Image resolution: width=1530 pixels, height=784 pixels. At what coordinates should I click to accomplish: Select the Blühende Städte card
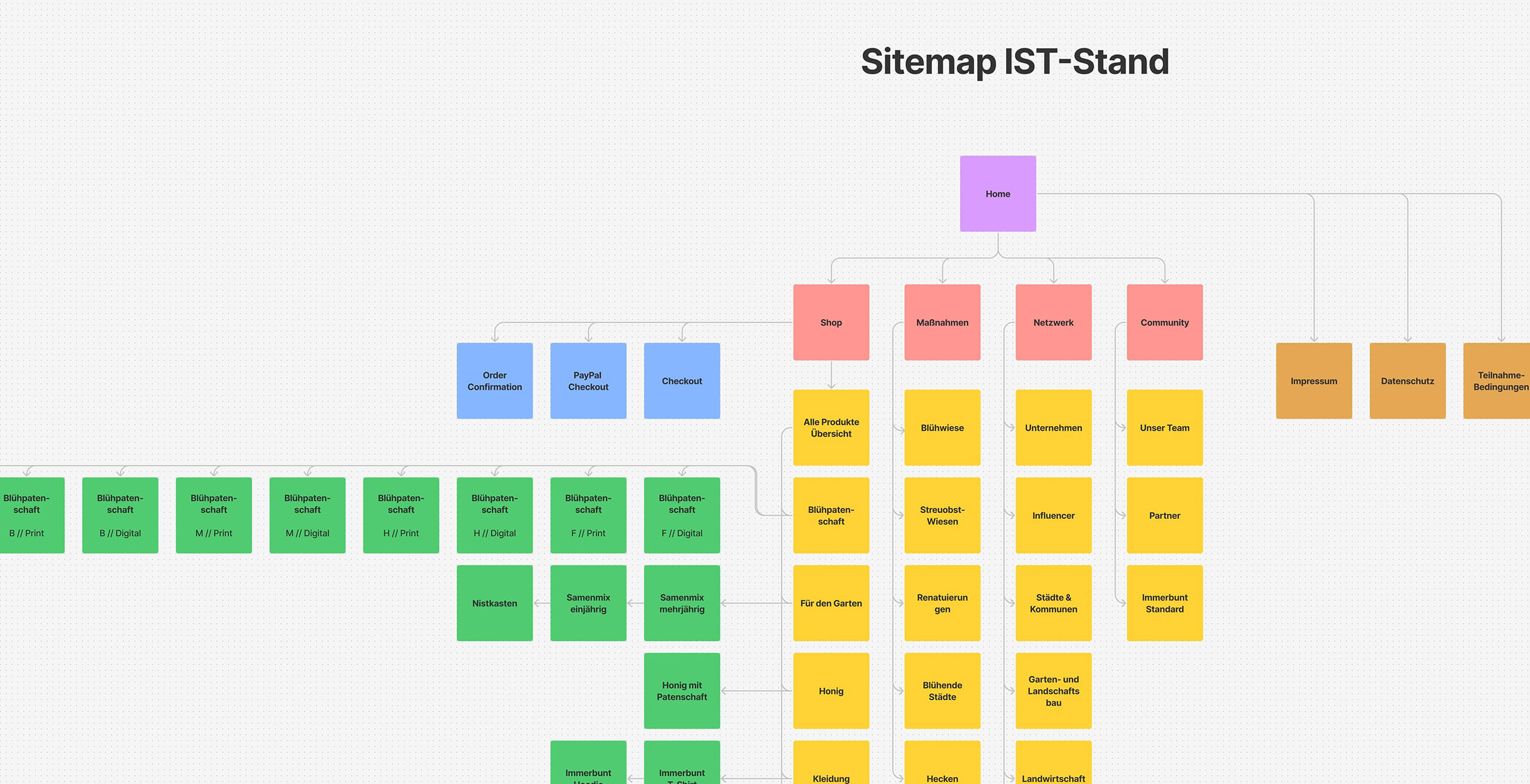(942, 691)
